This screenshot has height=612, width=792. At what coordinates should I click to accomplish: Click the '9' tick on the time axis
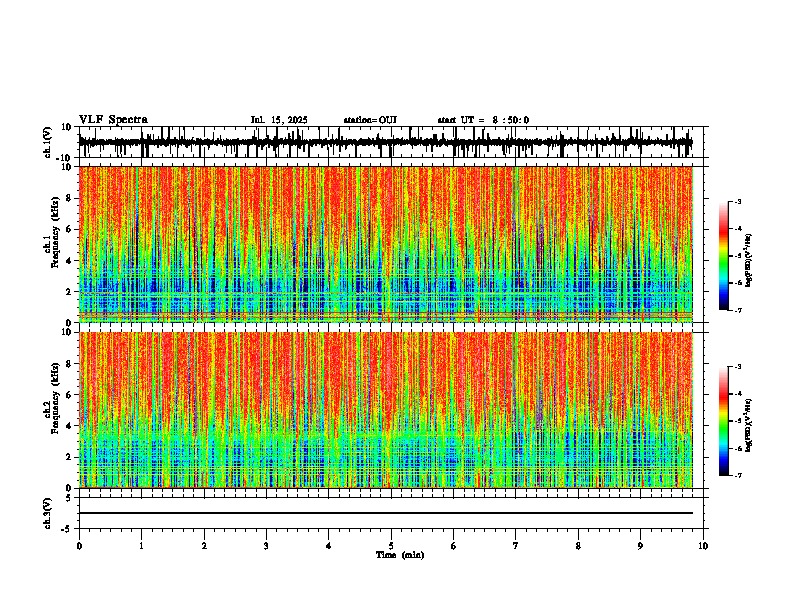click(640, 546)
